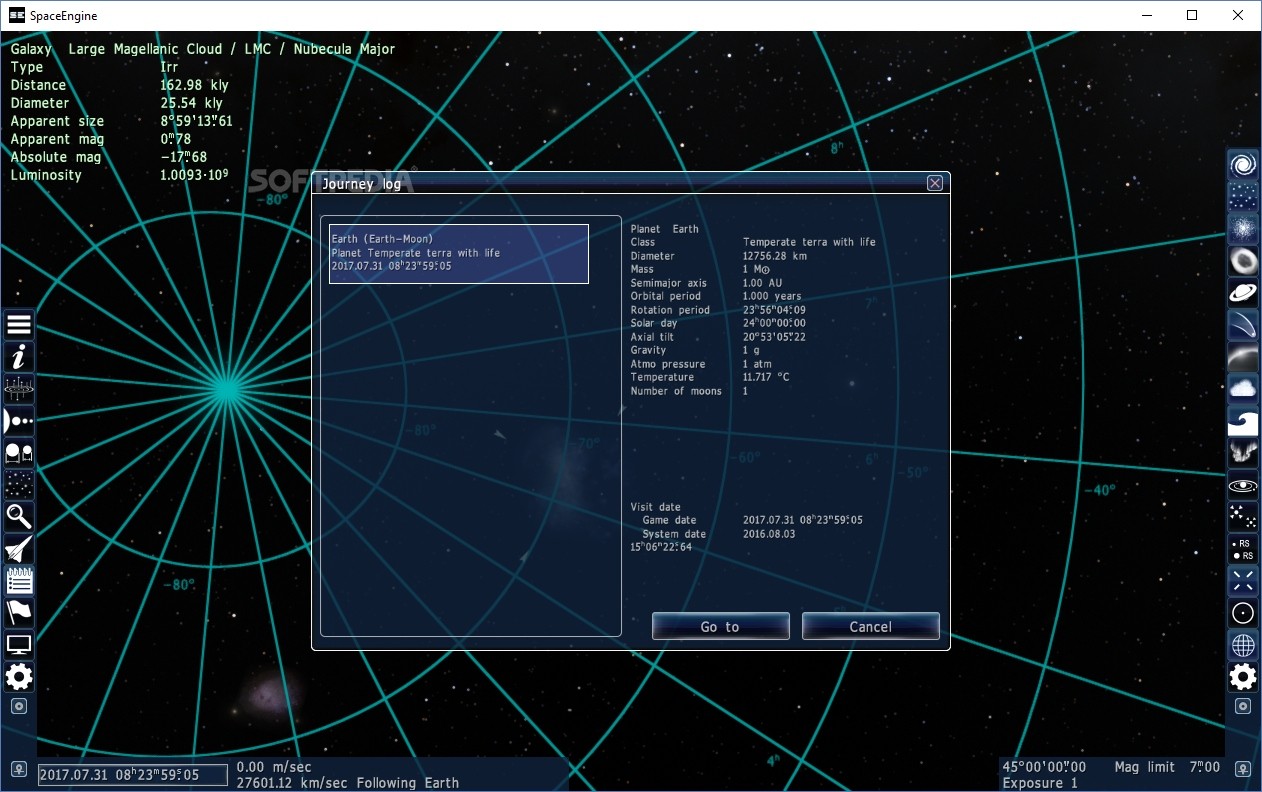Toggle the velocity vector circle icon

coord(1243,613)
